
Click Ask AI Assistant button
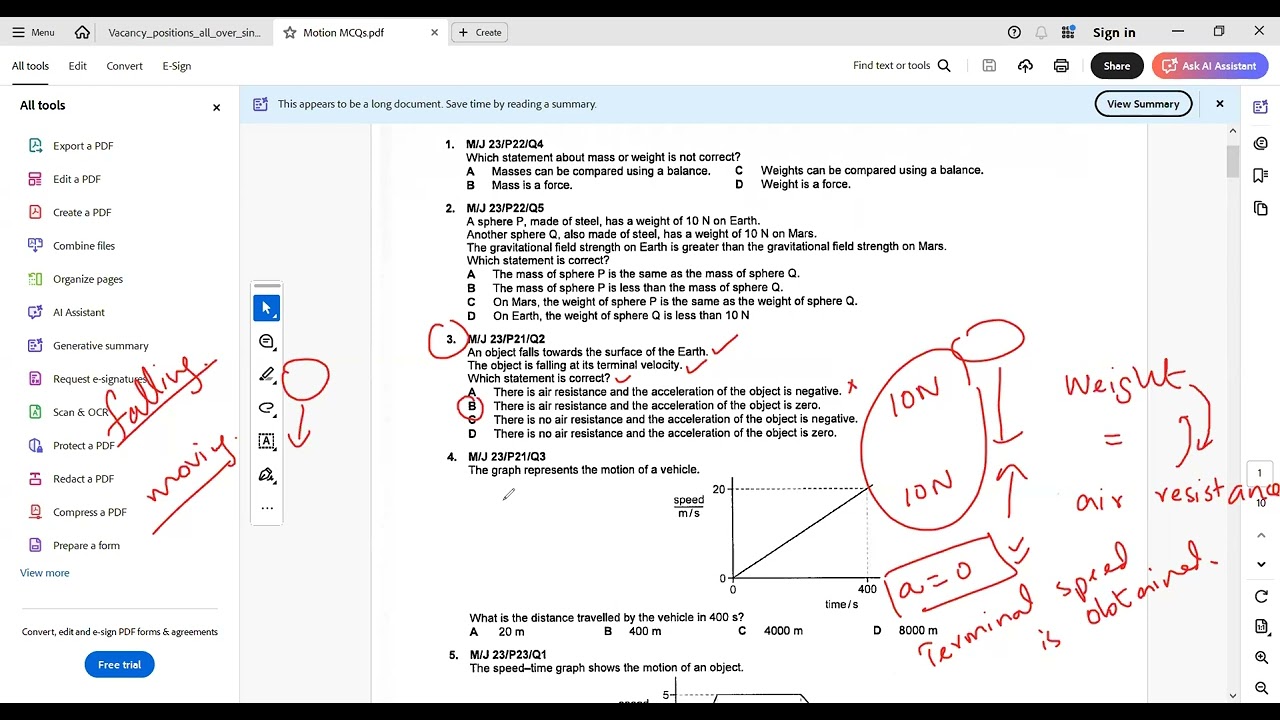click(1210, 66)
